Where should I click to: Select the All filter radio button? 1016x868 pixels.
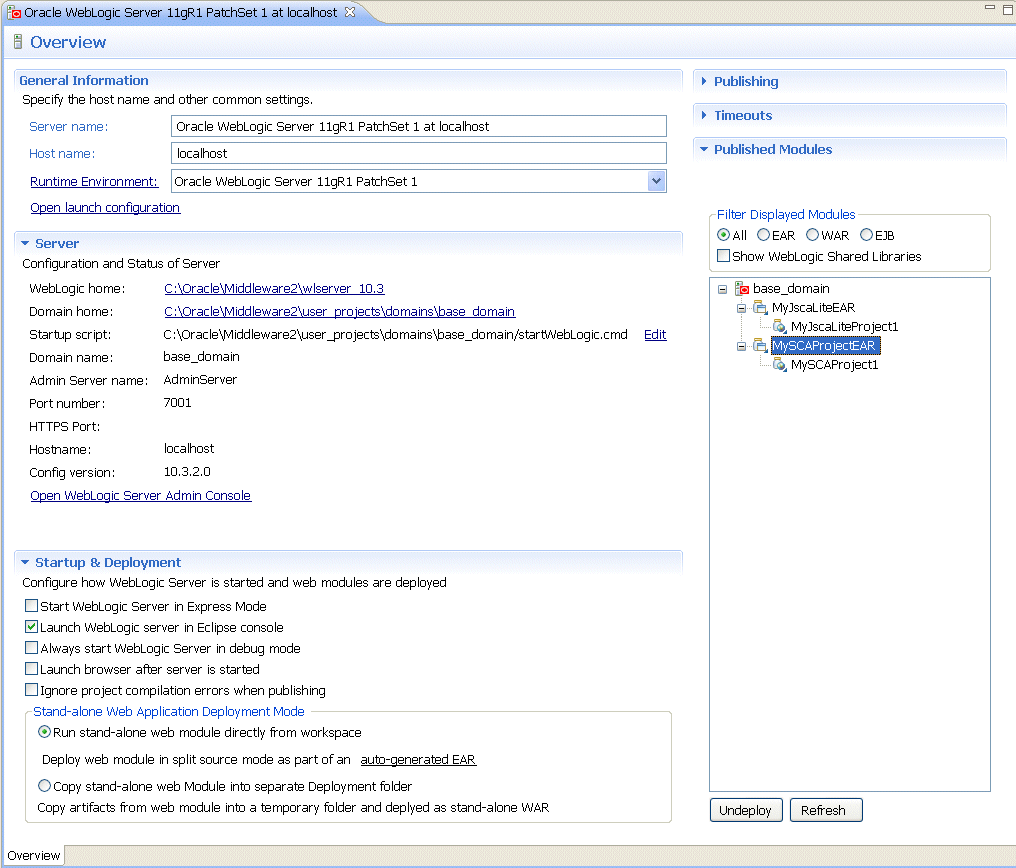pos(723,235)
